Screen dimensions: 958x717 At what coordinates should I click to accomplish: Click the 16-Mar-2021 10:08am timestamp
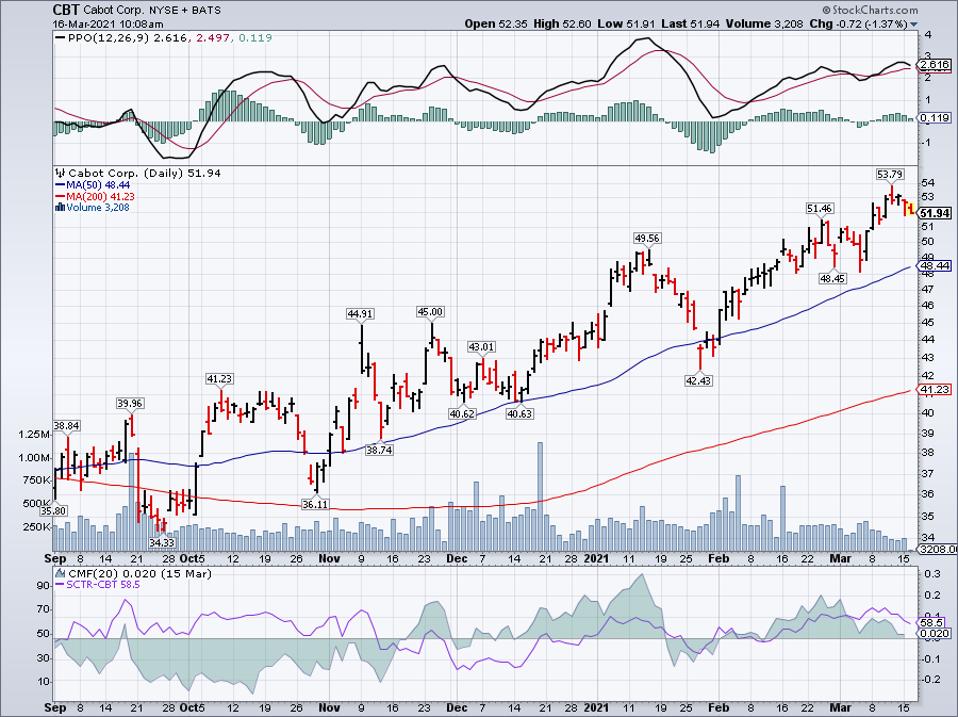point(108,24)
